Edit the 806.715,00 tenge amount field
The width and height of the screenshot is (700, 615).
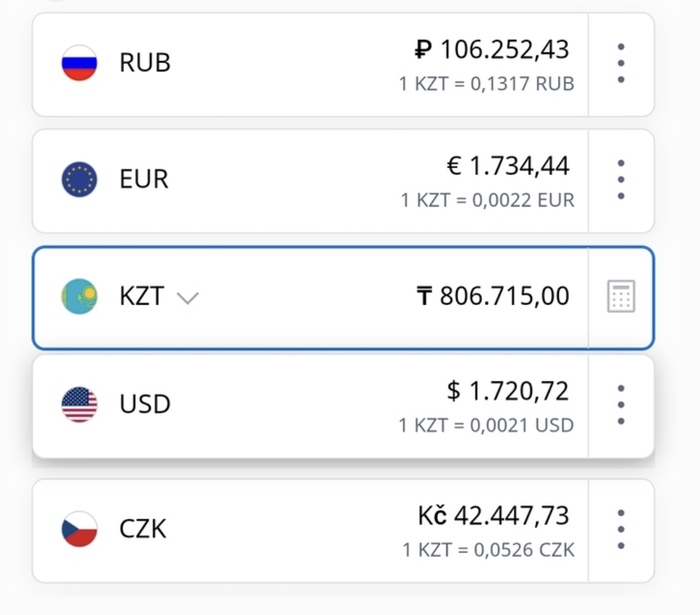[x=493, y=296]
